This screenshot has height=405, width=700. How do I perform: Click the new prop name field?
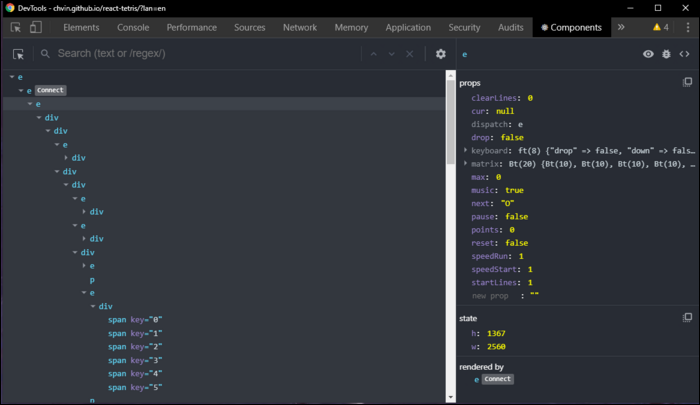tap(490, 296)
